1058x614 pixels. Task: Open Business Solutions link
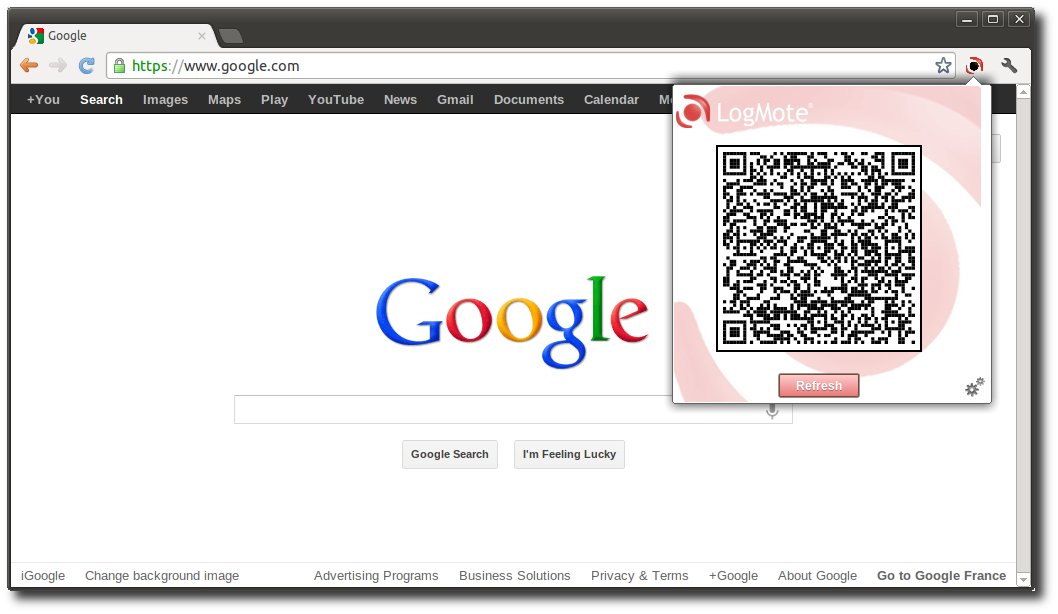pyautogui.click(x=514, y=576)
